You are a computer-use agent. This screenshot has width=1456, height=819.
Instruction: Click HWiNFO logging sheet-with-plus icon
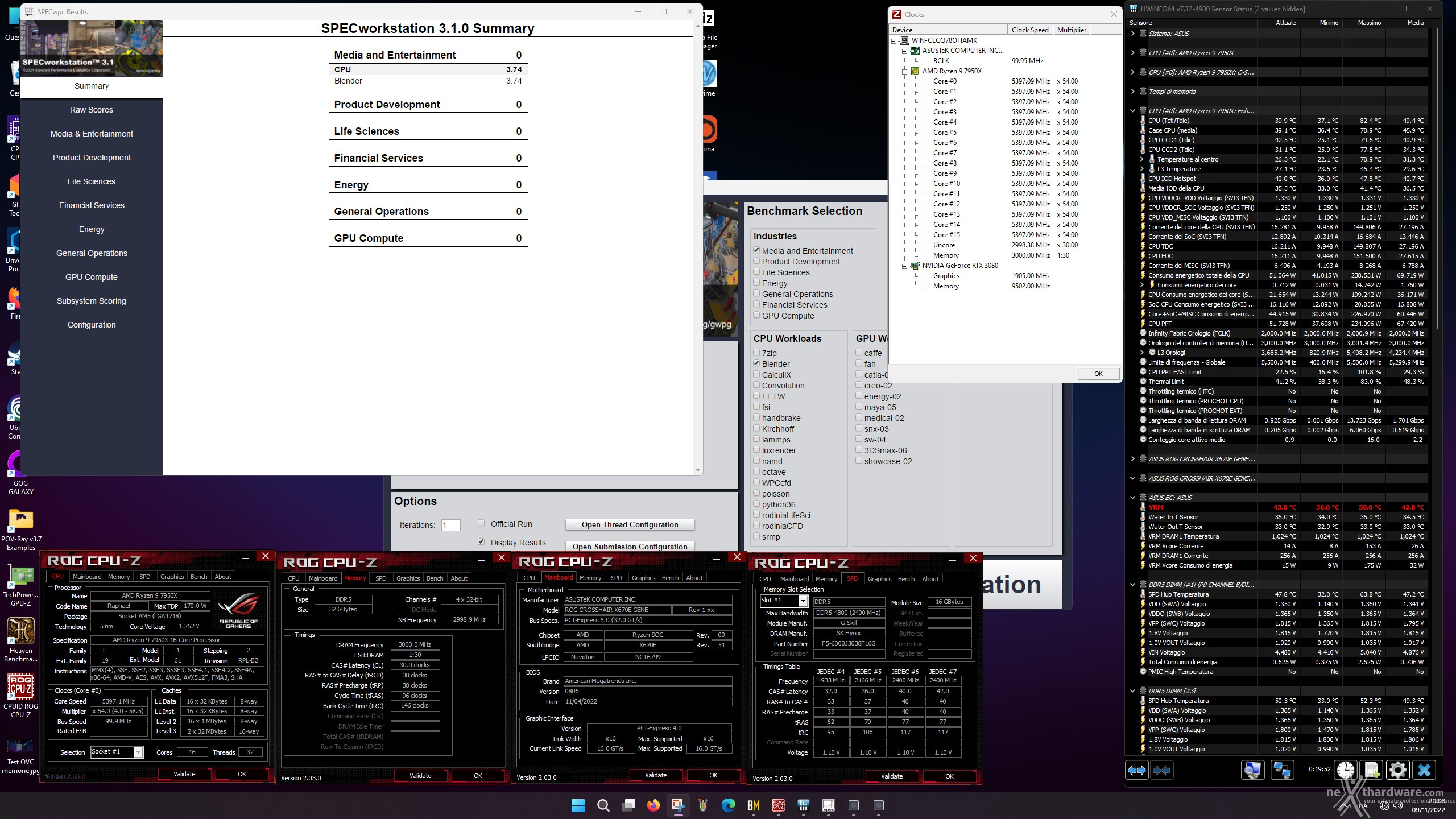coord(1372,770)
